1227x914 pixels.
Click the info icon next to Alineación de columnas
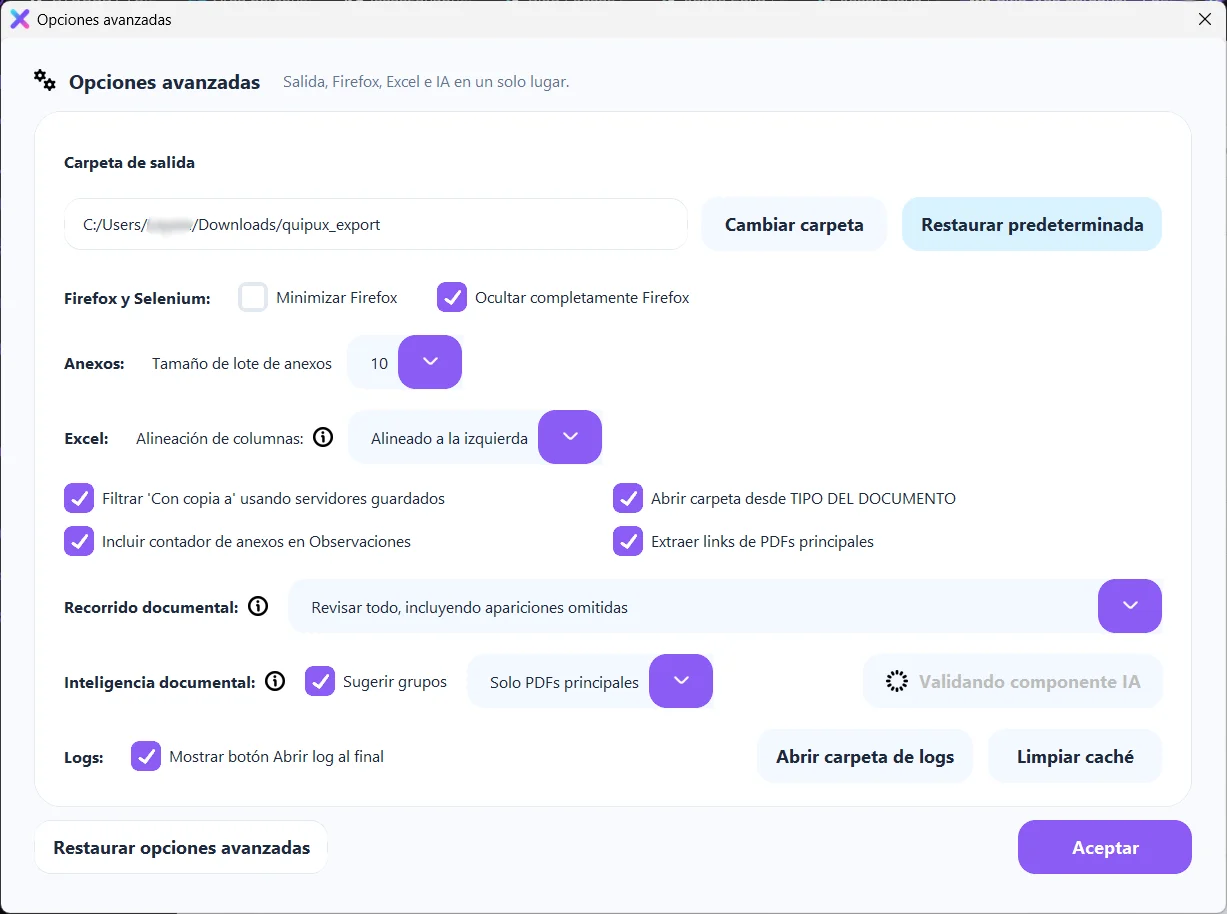322,437
